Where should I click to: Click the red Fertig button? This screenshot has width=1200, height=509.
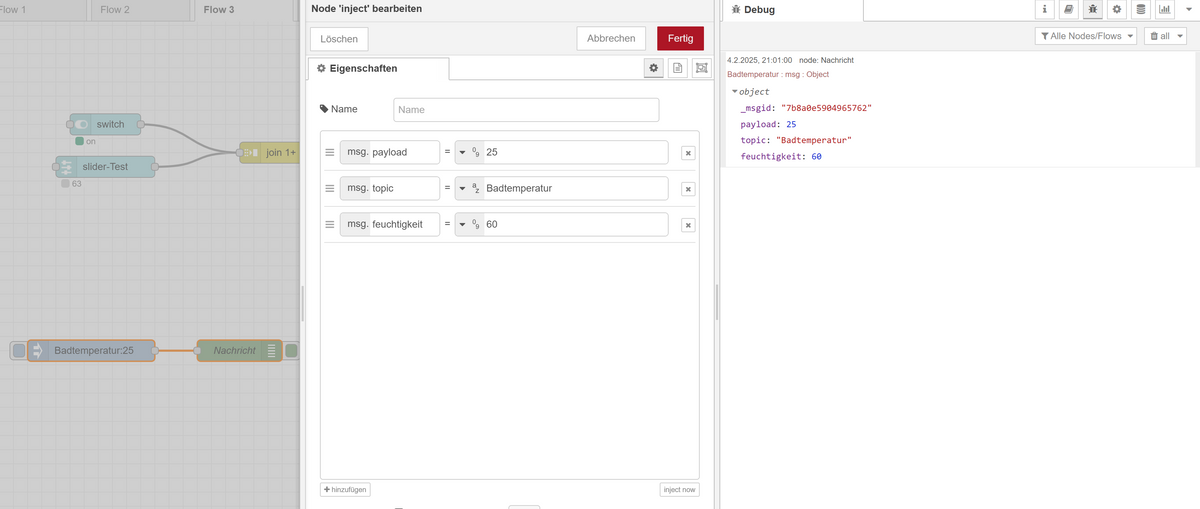680,38
